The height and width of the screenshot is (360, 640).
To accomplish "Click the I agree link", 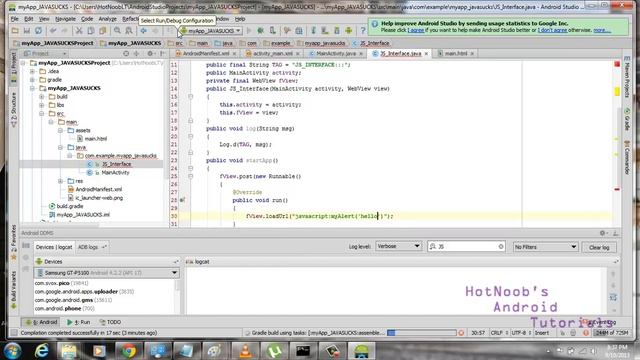I will (416, 30).
